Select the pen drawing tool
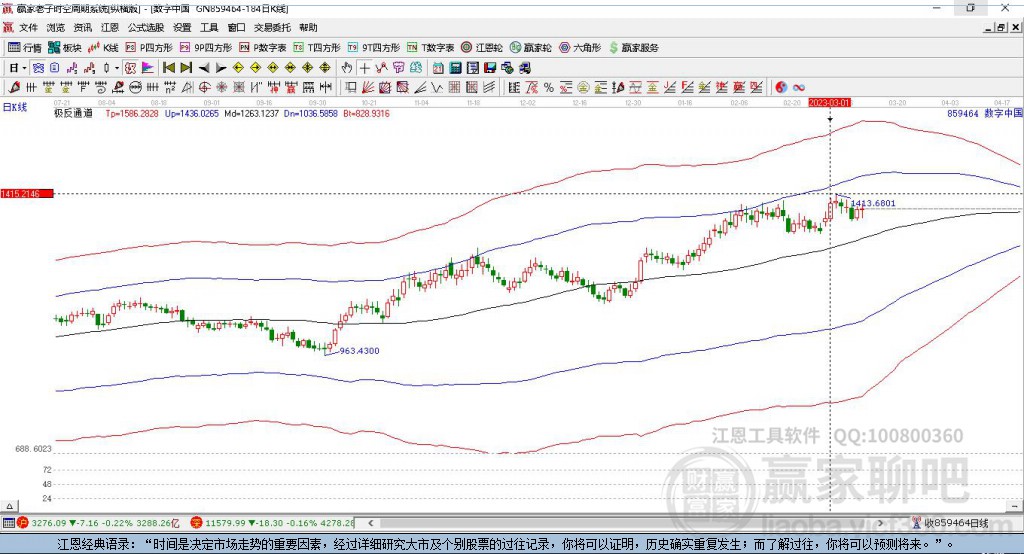The image size is (1024, 554). 15,87
